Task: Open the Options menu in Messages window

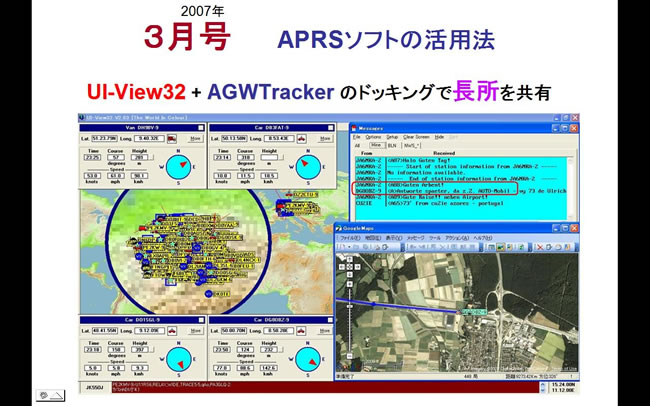Action: tap(373, 137)
